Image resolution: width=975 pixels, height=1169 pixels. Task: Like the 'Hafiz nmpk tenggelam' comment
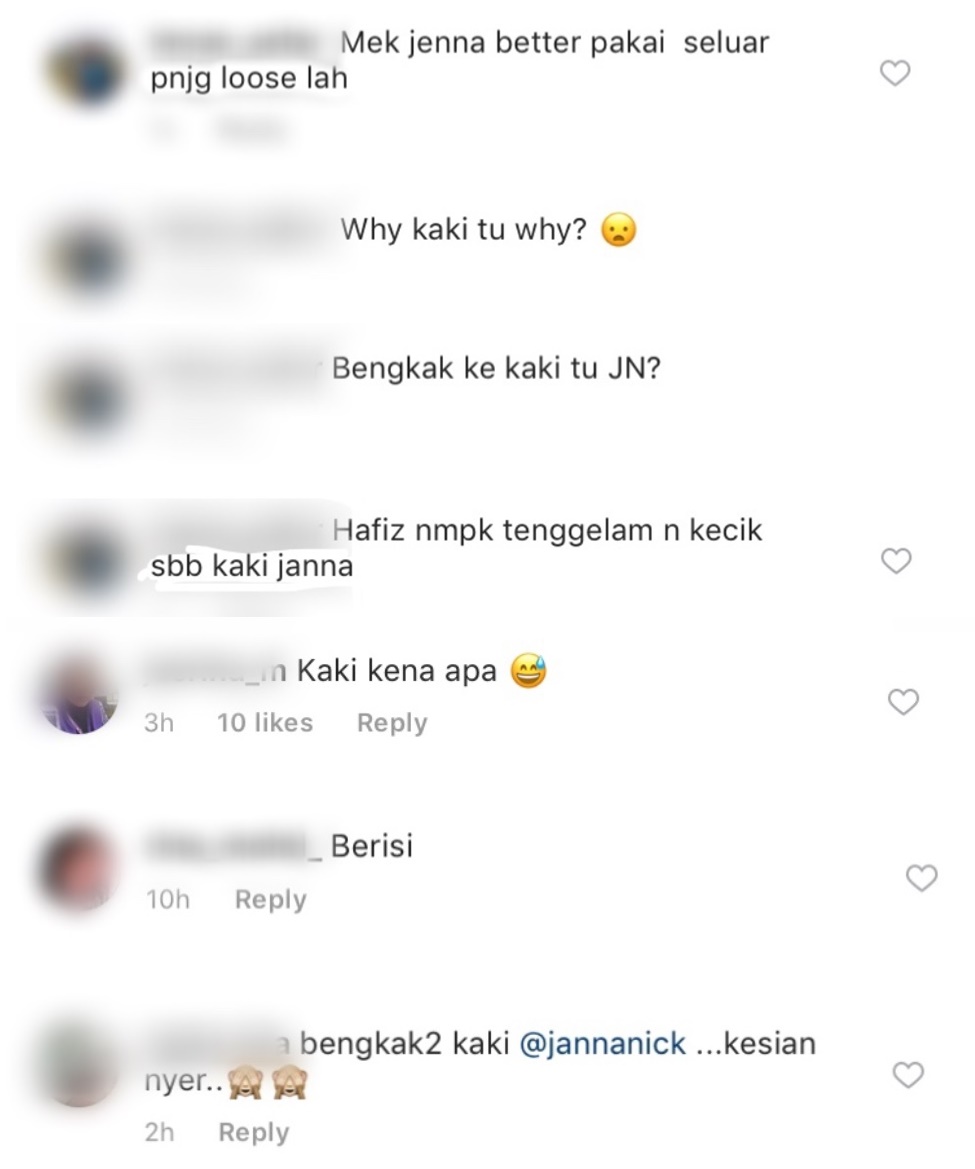896,561
